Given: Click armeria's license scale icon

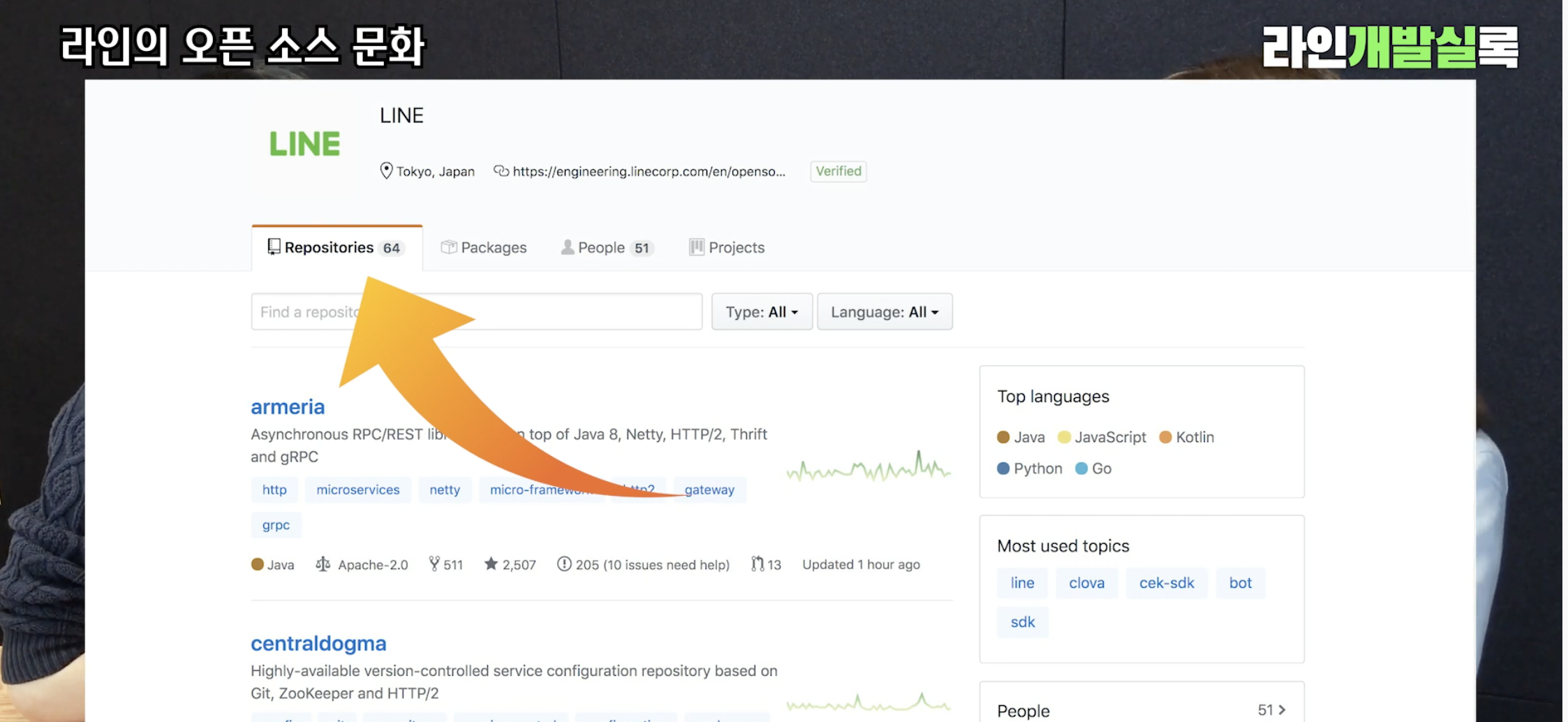Looking at the screenshot, I should [x=323, y=563].
